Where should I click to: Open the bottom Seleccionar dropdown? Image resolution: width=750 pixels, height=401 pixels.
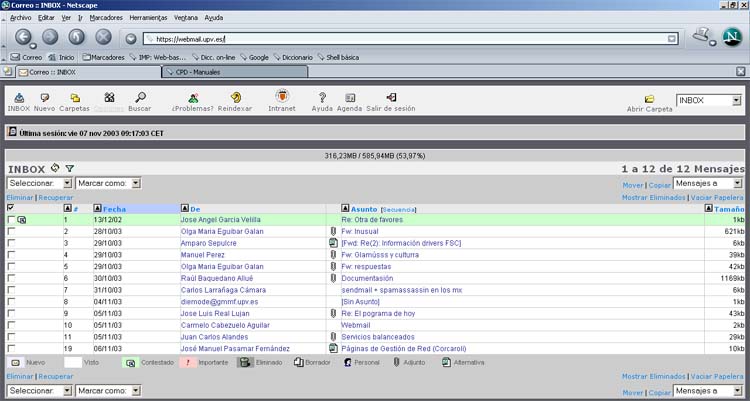[x=40, y=390]
